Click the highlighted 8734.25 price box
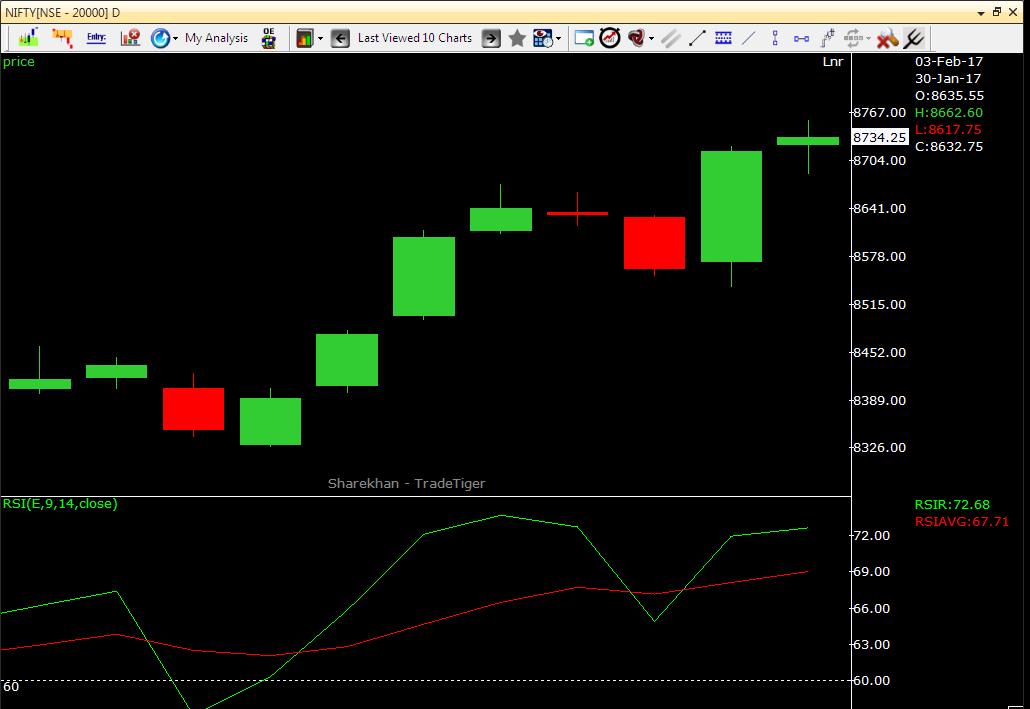This screenshot has width=1030, height=709. (880, 137)
